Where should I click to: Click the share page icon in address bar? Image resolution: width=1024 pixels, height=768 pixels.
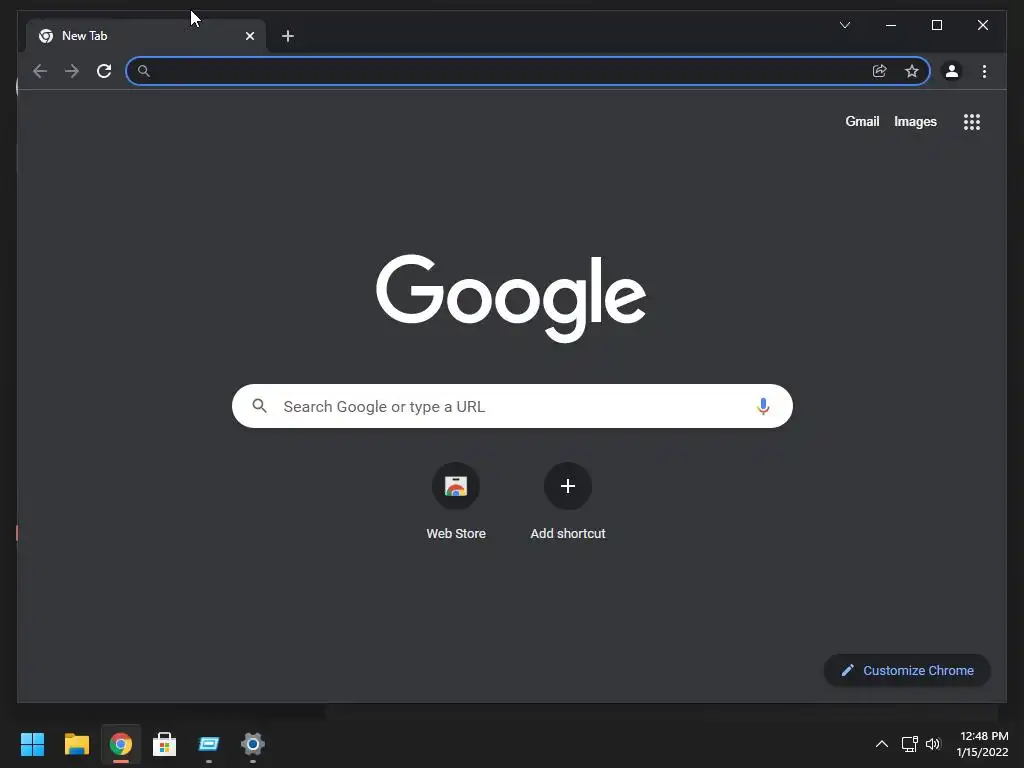tap(880, 71)
